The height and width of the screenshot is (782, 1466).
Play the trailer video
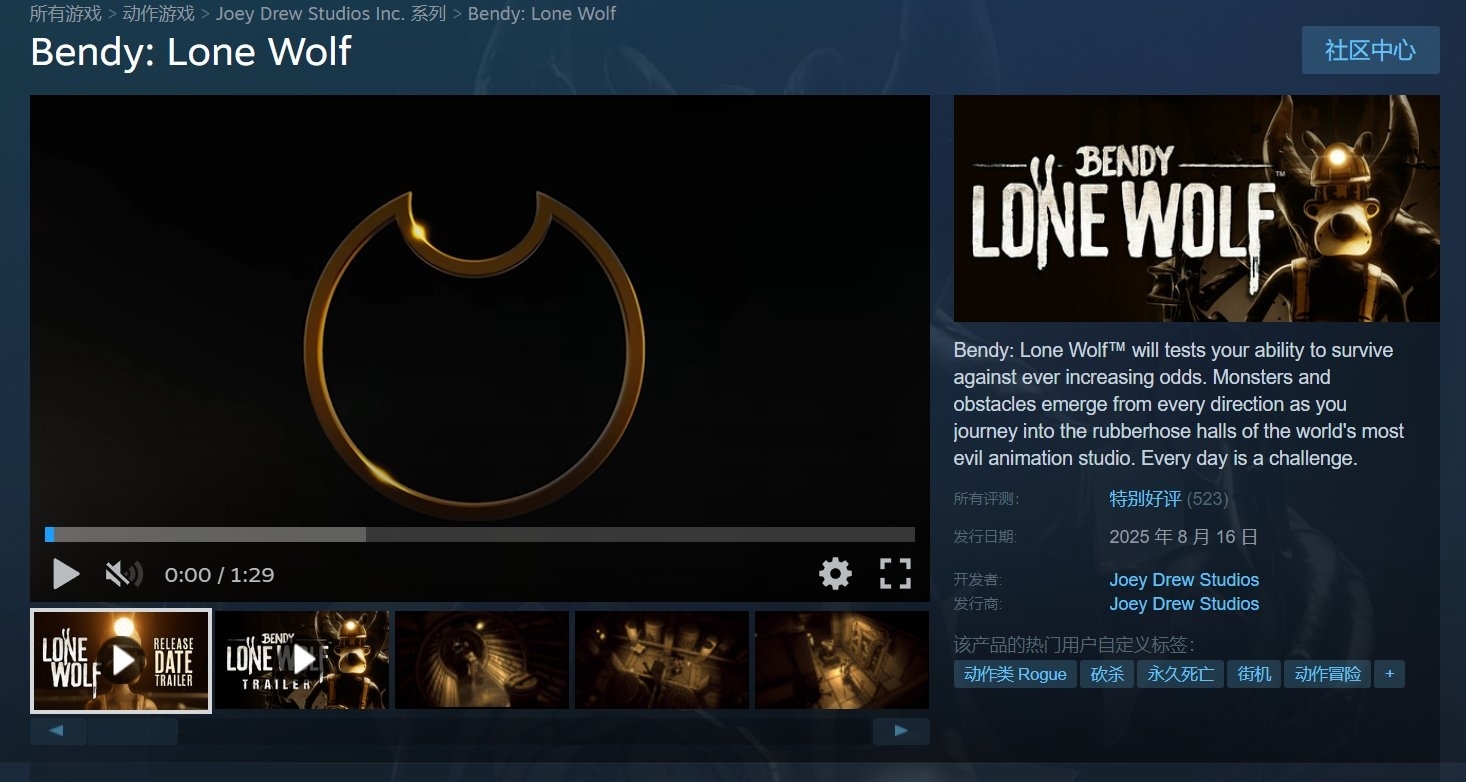(x=66, y=574)
